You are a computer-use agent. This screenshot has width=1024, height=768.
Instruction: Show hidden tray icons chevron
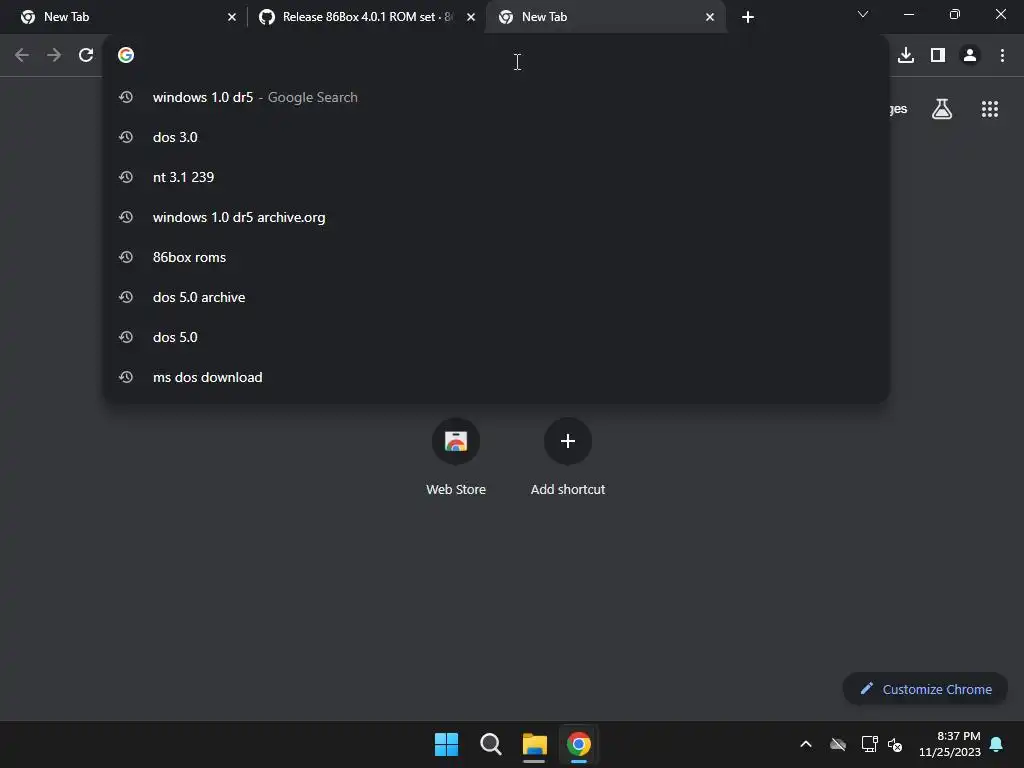click(x=806, y=744)
